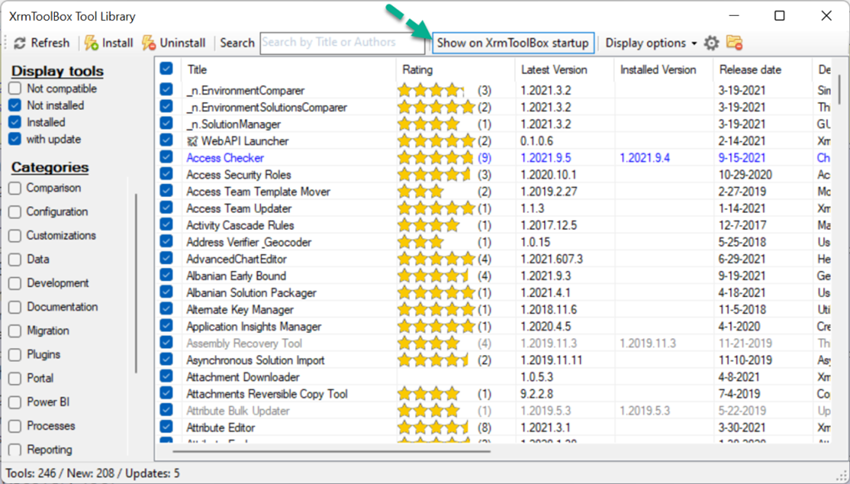Uncheck the _n.EnvironmentComparer row checkbox
This screenshot has width=850, height=484.
coord(166,90)
